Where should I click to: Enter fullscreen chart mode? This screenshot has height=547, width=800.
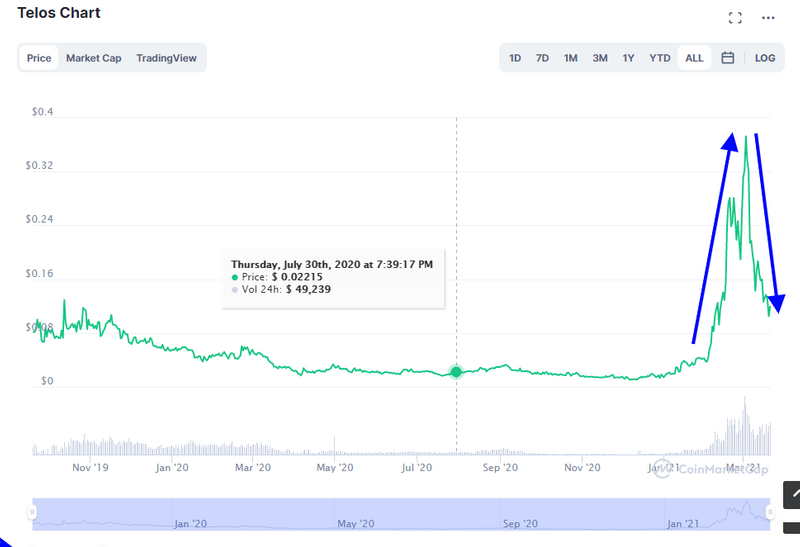(735, 18)
